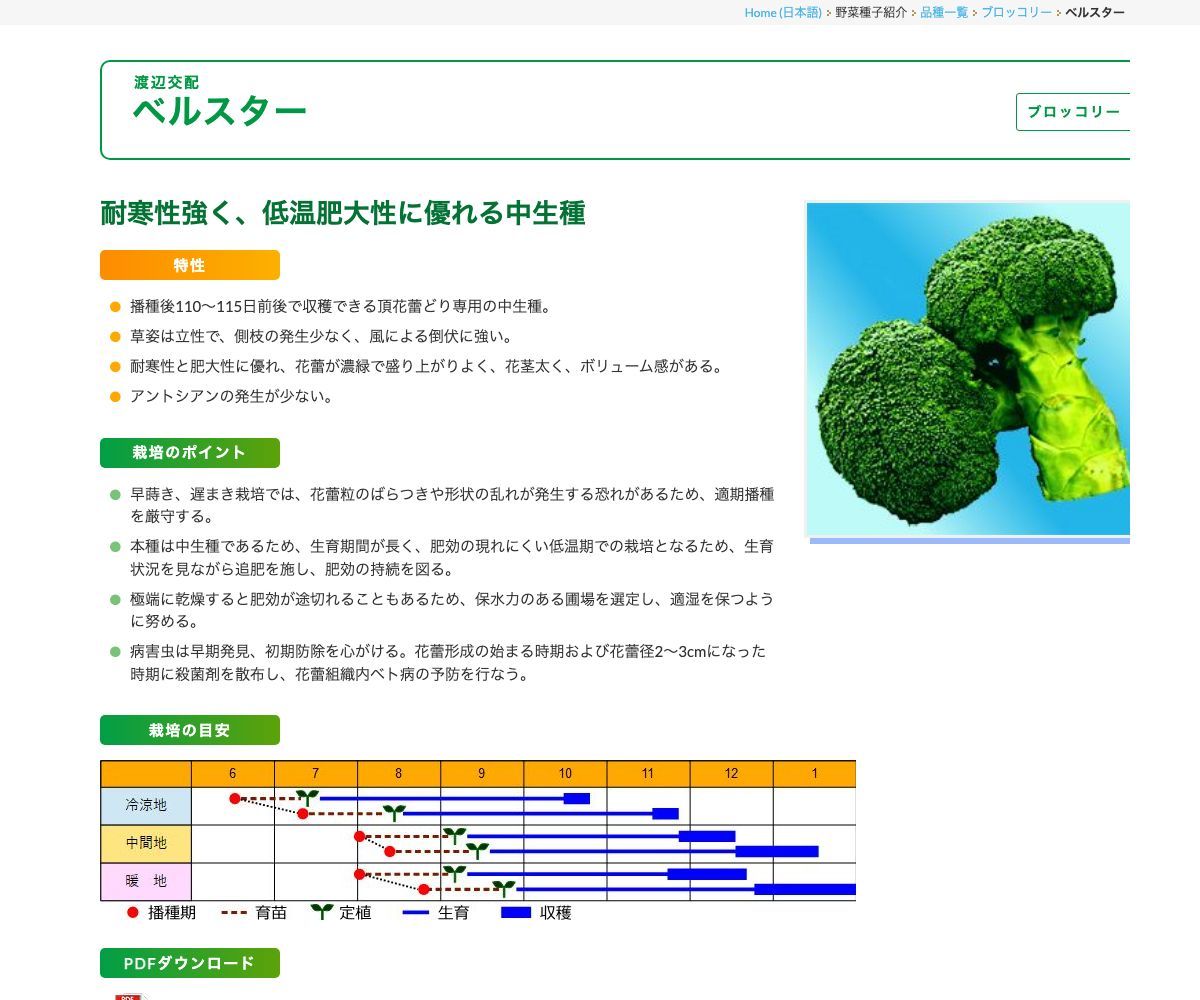
Task: Select the 冷涼地 row header in the chart
Action: point(146,805)
